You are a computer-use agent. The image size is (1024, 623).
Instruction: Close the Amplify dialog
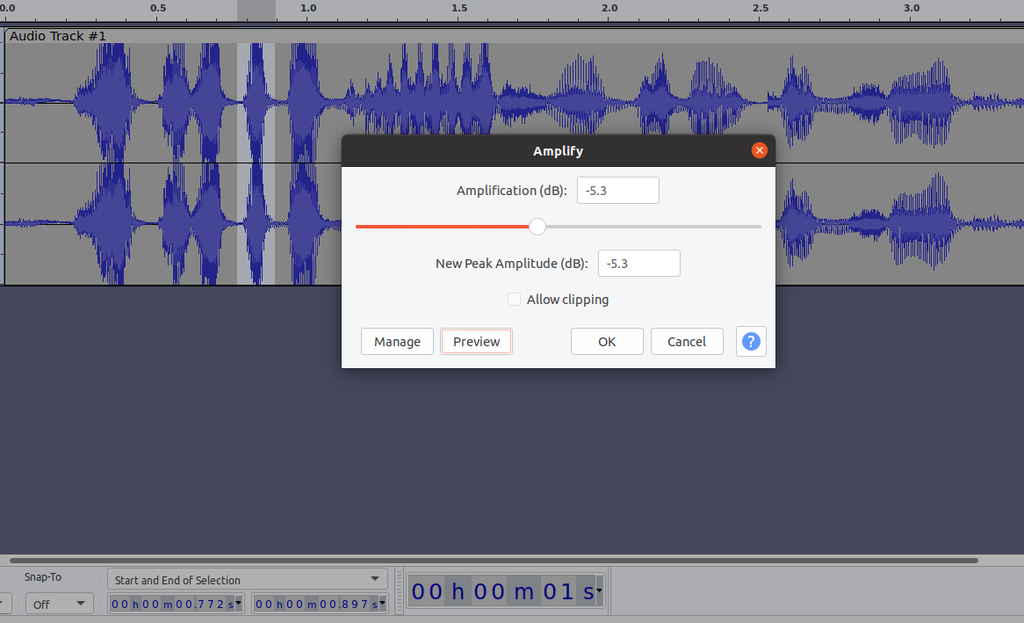(759, 150)
